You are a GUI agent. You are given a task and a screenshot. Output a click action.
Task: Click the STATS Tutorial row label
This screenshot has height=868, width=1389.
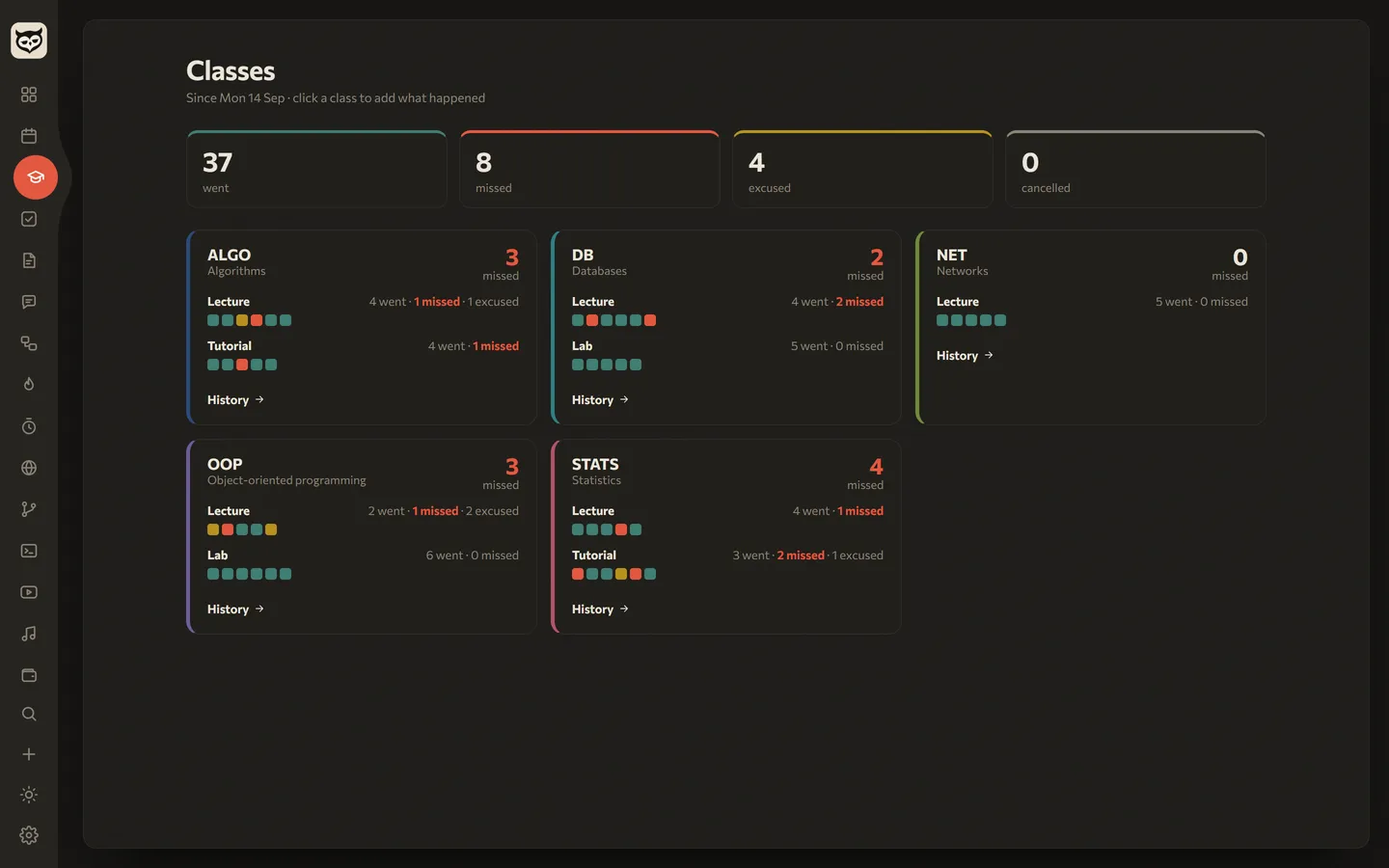594,556
